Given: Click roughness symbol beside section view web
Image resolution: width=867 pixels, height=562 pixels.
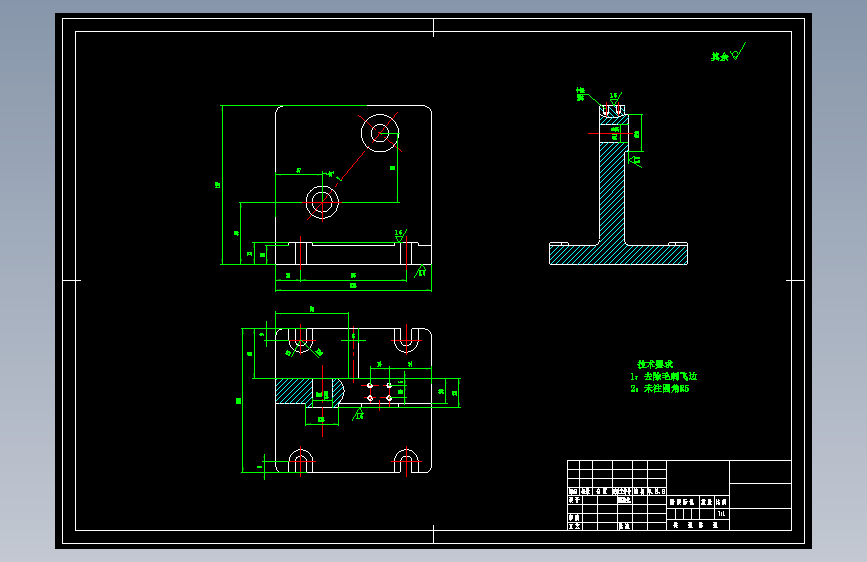Looking at the screenshot, I should click(635, 160).
